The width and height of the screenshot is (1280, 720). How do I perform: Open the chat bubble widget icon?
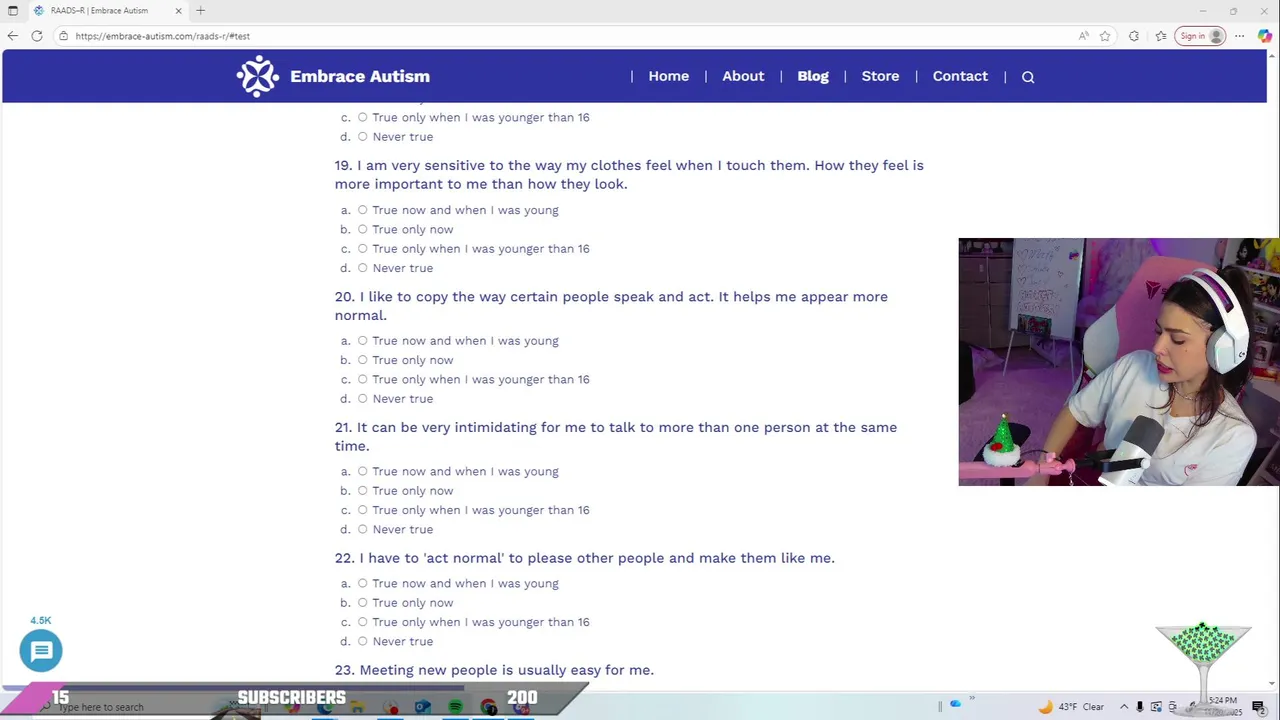41,651
